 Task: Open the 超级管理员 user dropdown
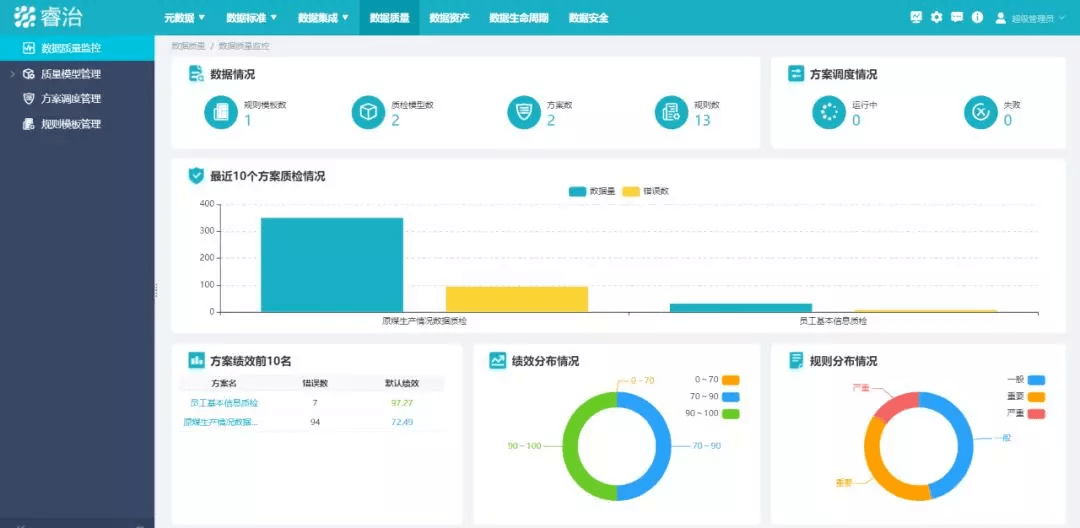[1035, 19]
